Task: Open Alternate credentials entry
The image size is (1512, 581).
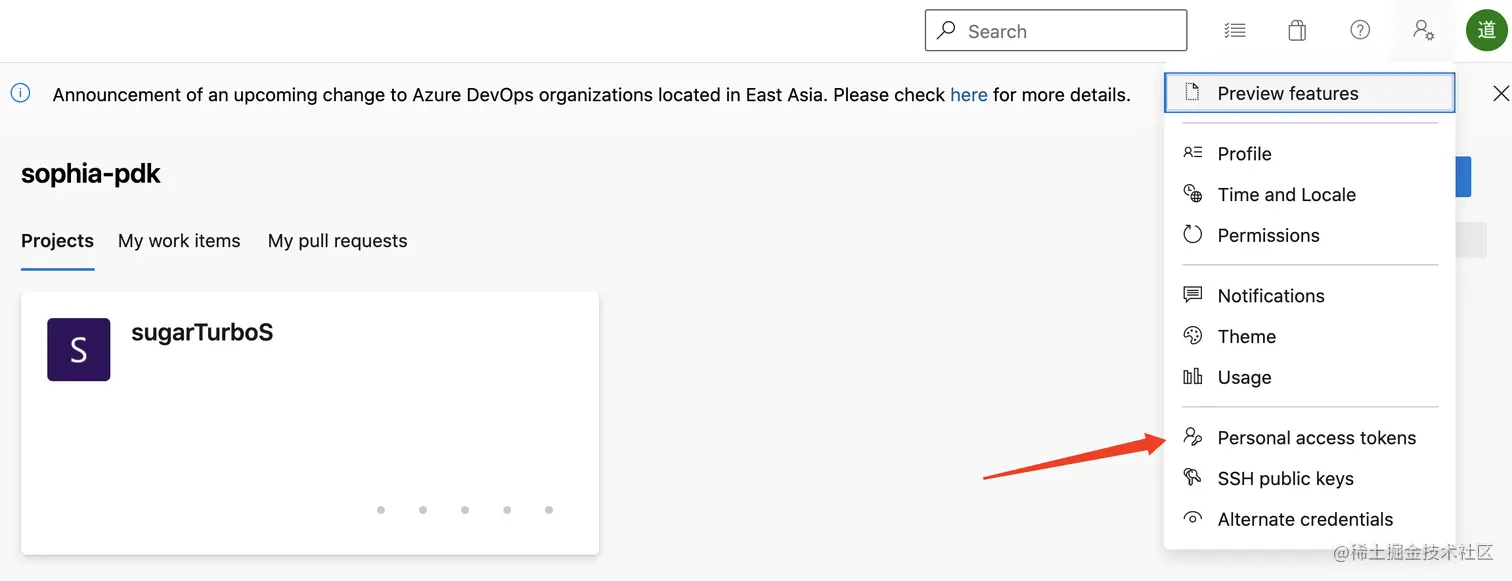Action: point(1310,519)
